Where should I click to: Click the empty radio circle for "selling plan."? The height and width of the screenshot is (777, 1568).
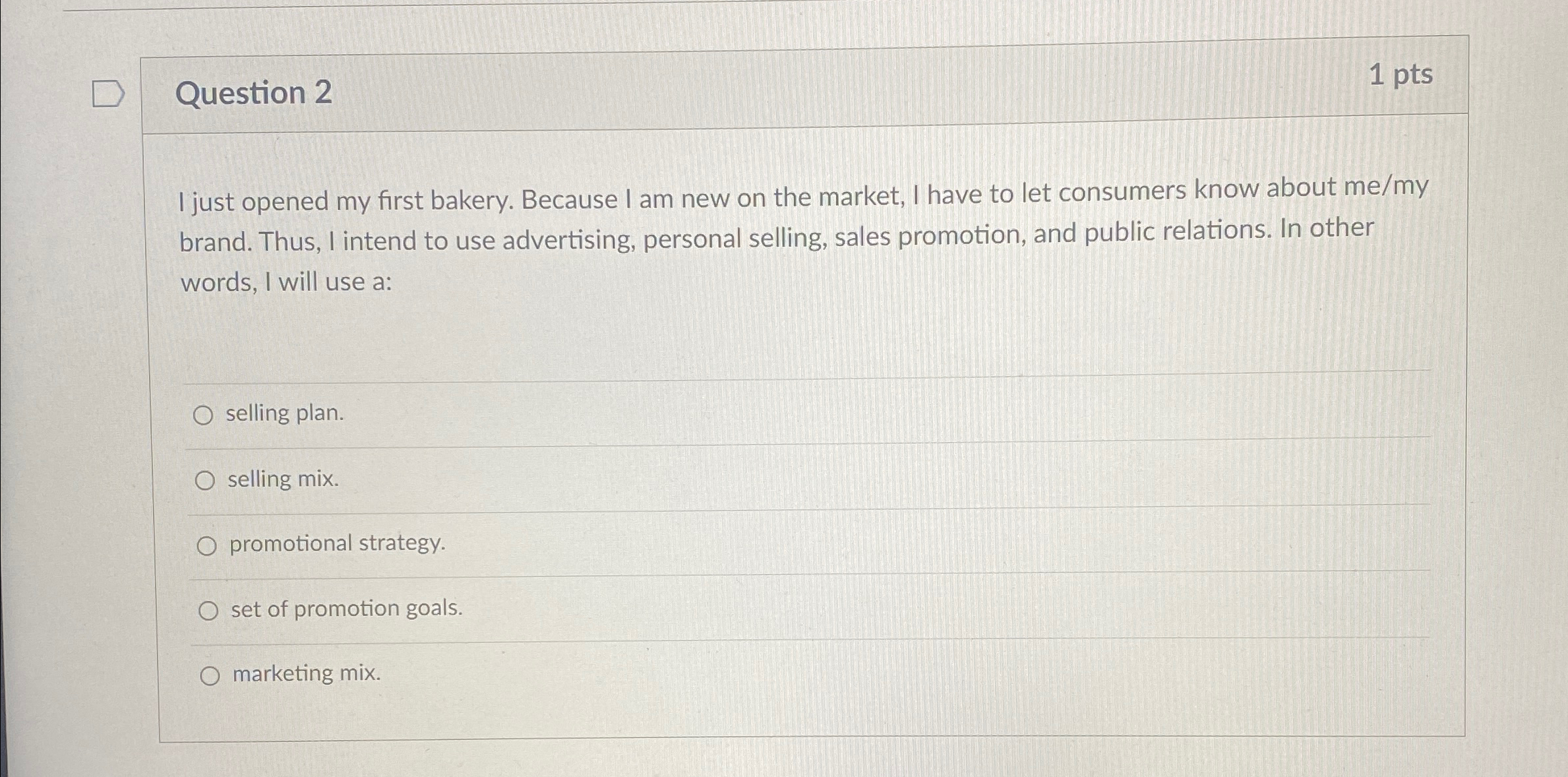click(x=206, y=414)
